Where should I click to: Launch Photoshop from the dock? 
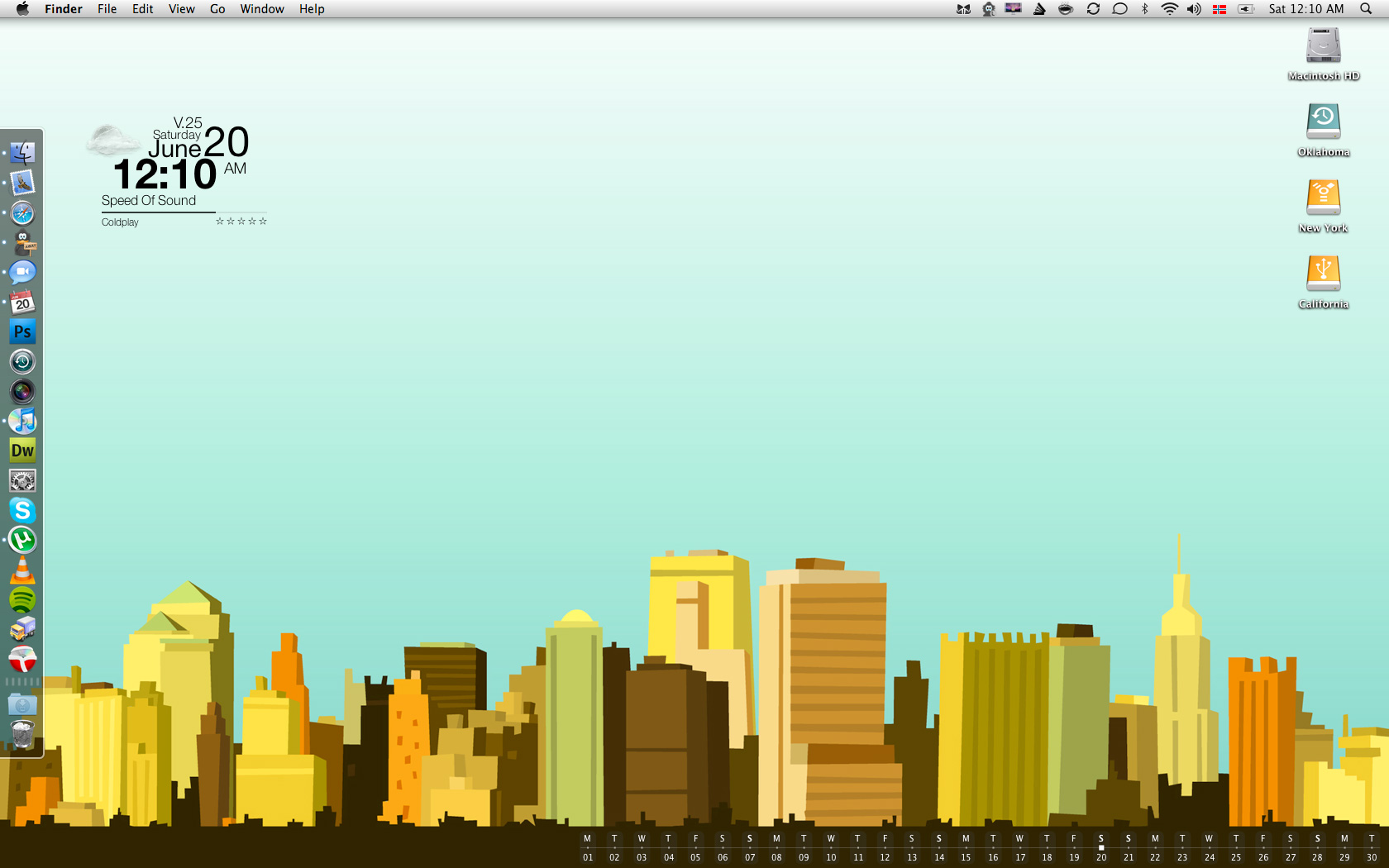[x=22, y=332]
